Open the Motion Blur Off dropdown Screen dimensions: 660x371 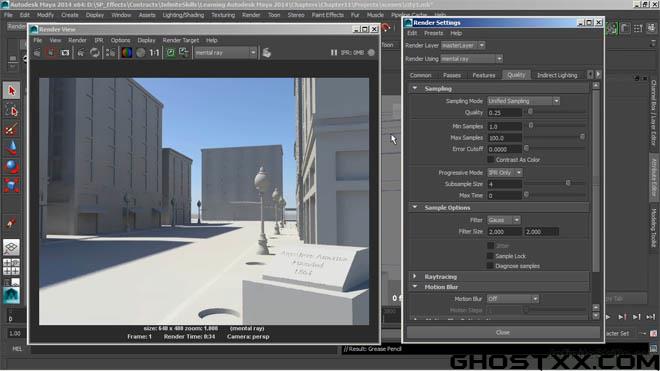click(x=512, y=299)
